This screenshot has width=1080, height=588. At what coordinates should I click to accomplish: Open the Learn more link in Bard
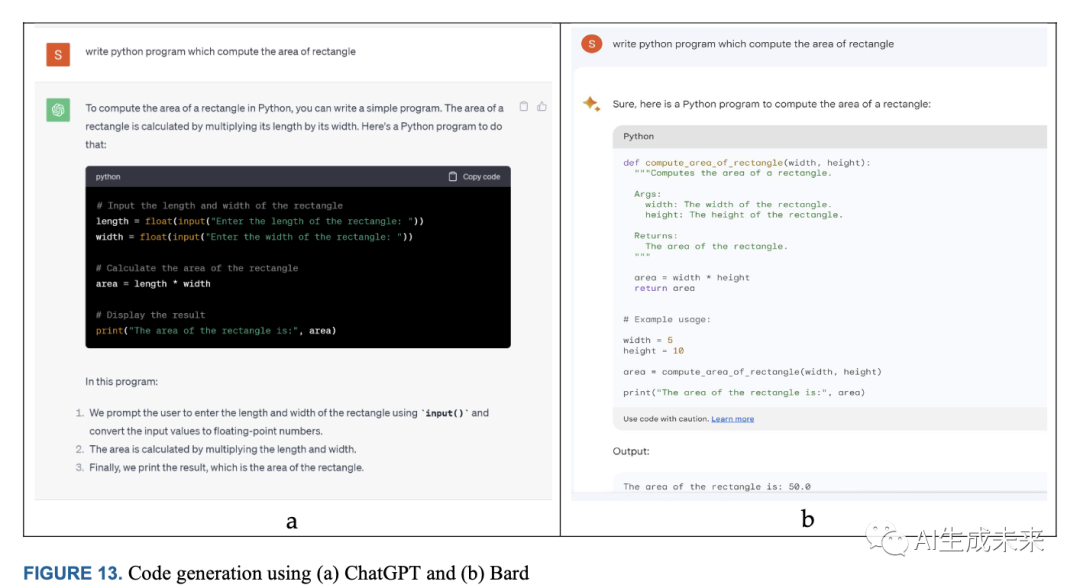(732, 419)
